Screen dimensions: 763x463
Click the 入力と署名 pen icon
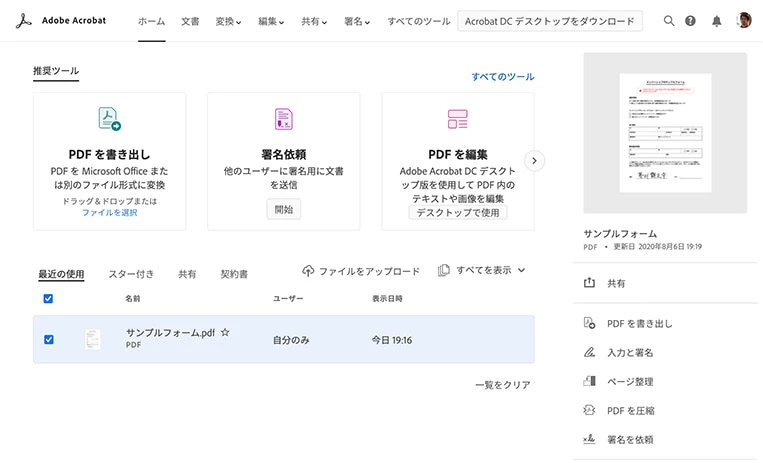tap(589, 352)
